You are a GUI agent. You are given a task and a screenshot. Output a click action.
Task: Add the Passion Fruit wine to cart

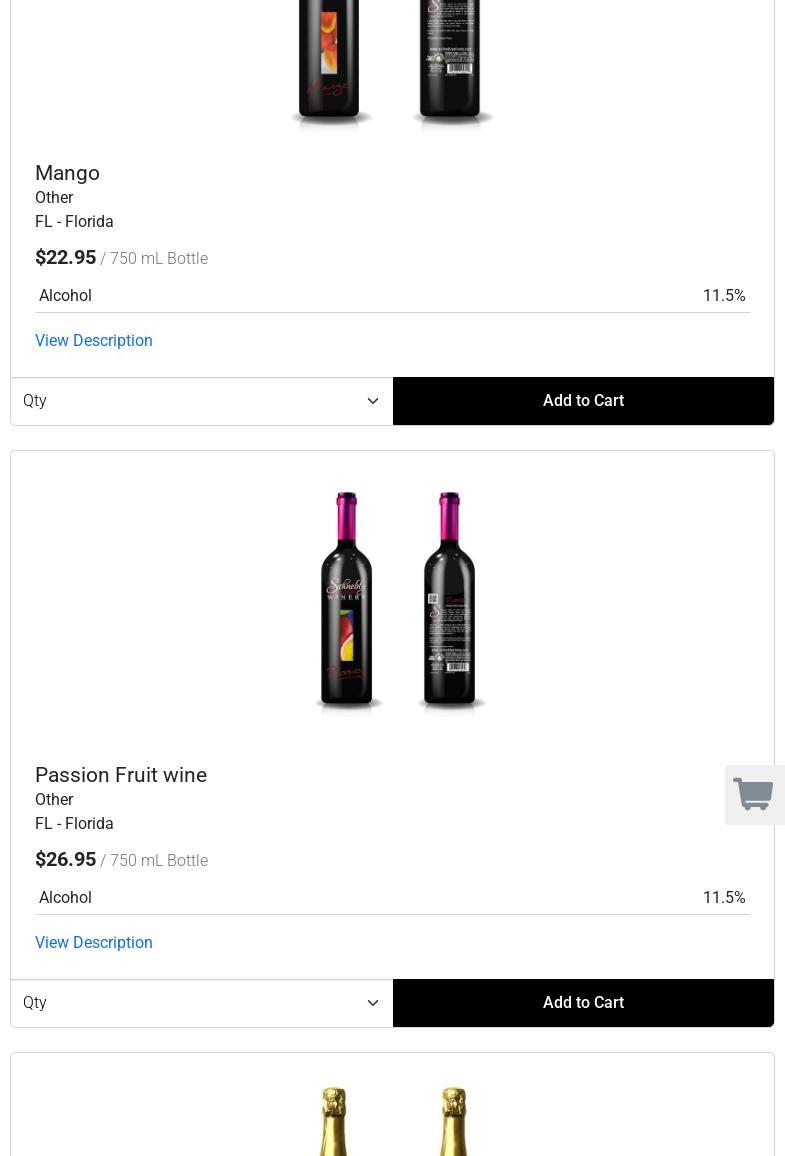tap(583, 1003)
